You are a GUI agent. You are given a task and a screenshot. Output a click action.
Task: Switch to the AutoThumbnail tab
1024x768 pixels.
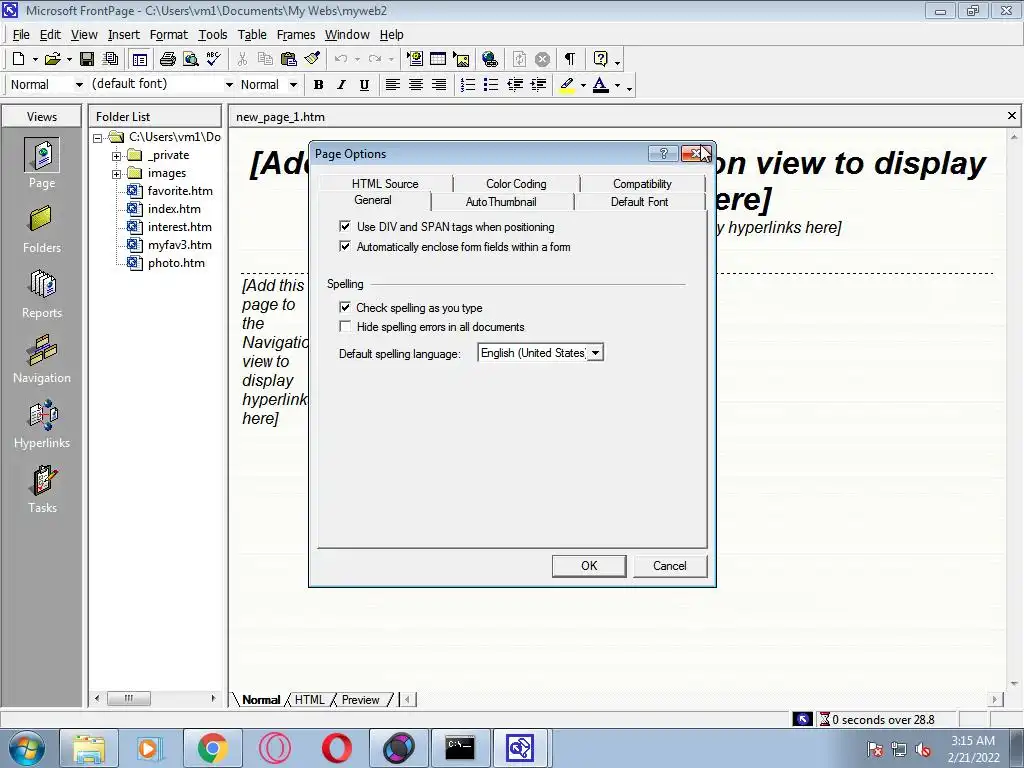501,202
